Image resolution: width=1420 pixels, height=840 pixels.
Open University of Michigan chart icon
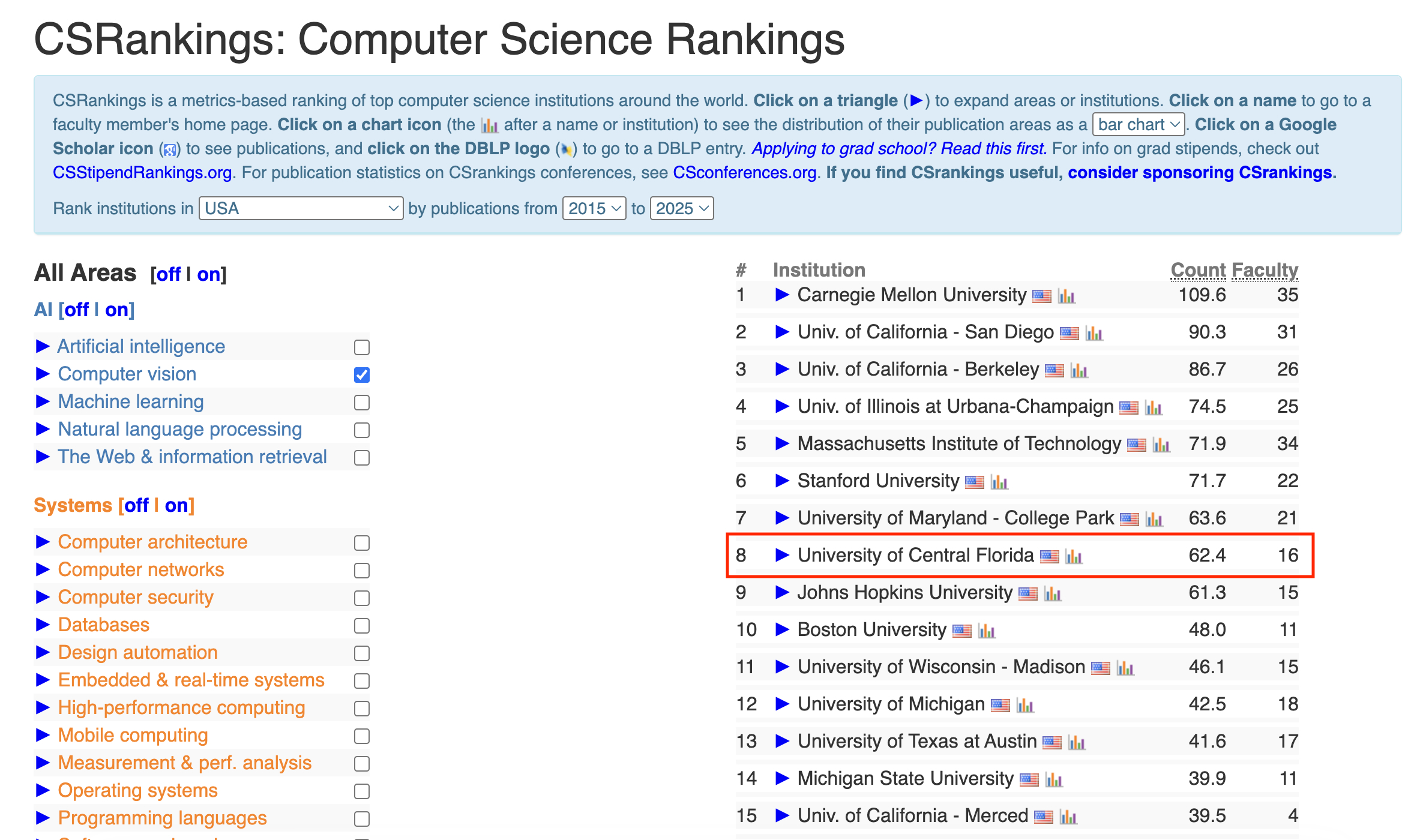click(1025, 705)
